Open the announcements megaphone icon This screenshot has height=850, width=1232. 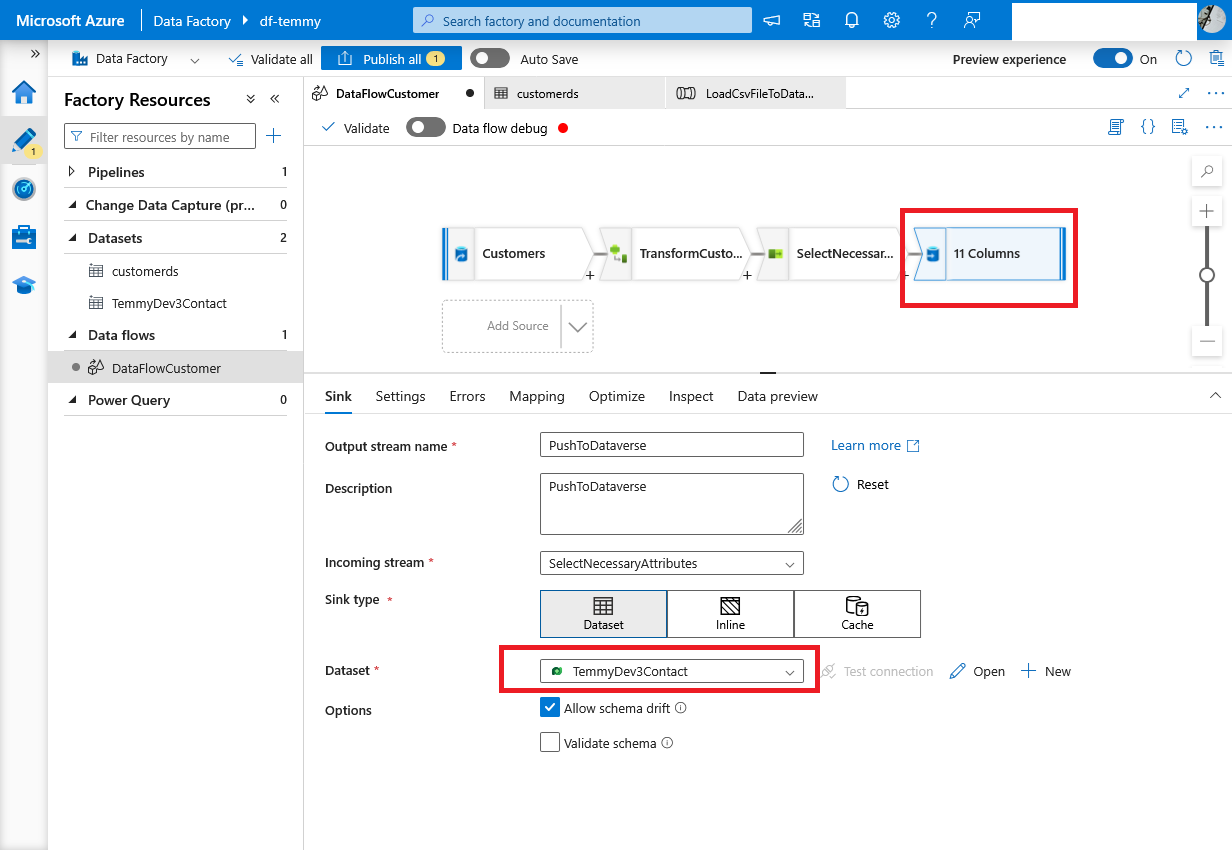click(772, 20)
